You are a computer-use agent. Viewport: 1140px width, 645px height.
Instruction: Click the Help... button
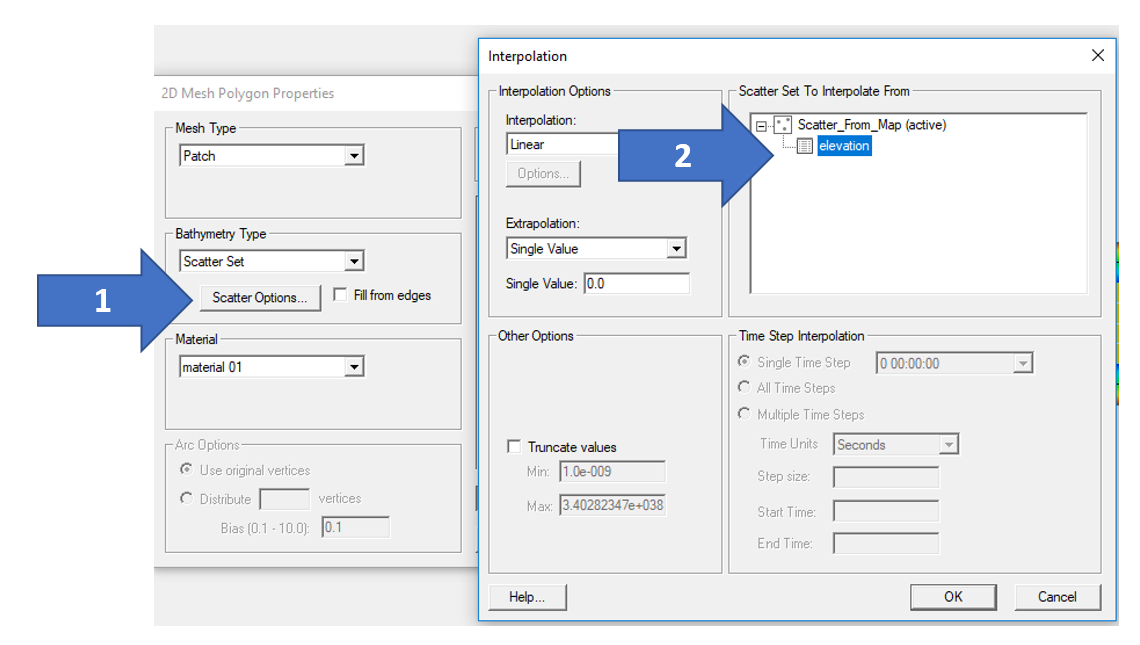[527, 597]
